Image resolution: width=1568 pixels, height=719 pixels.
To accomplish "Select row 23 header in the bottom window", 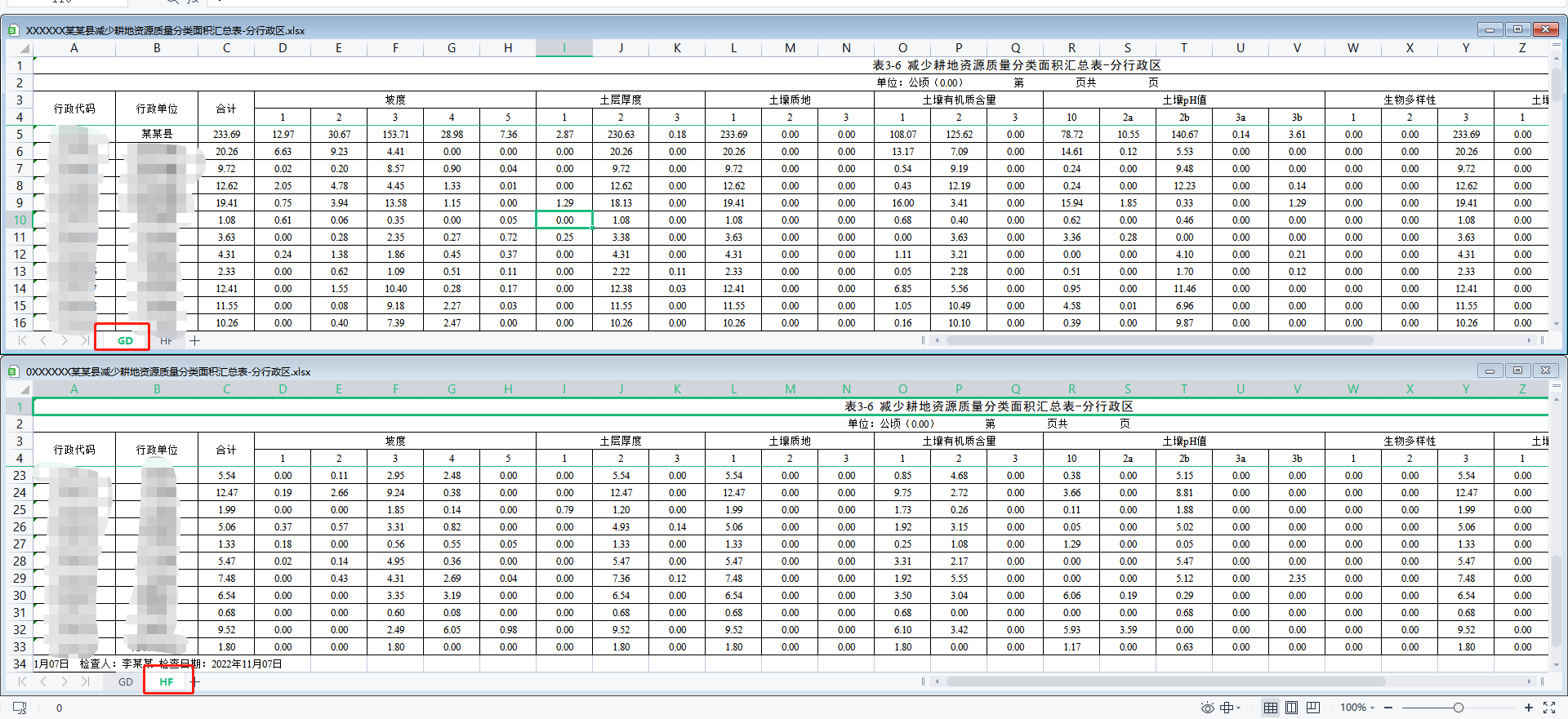I will 20,476.
